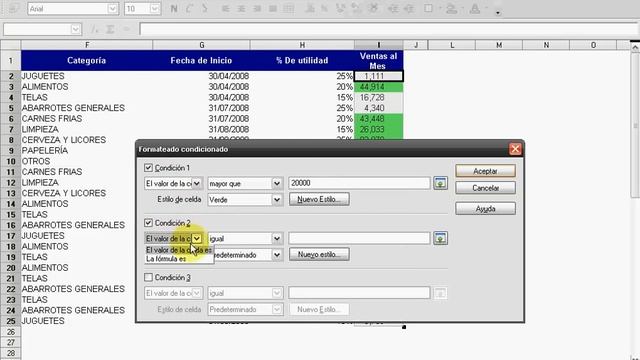Click the 'Ventas al Mes' header cell
Viewport: 640px width, 360px height.
pyautogui.click(x=379, y=60)
